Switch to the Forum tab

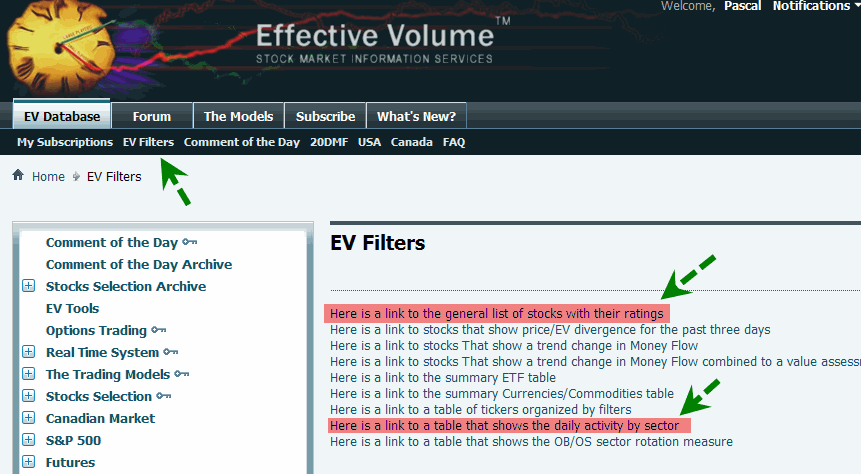pyautogui.click(x=152, y=116)
